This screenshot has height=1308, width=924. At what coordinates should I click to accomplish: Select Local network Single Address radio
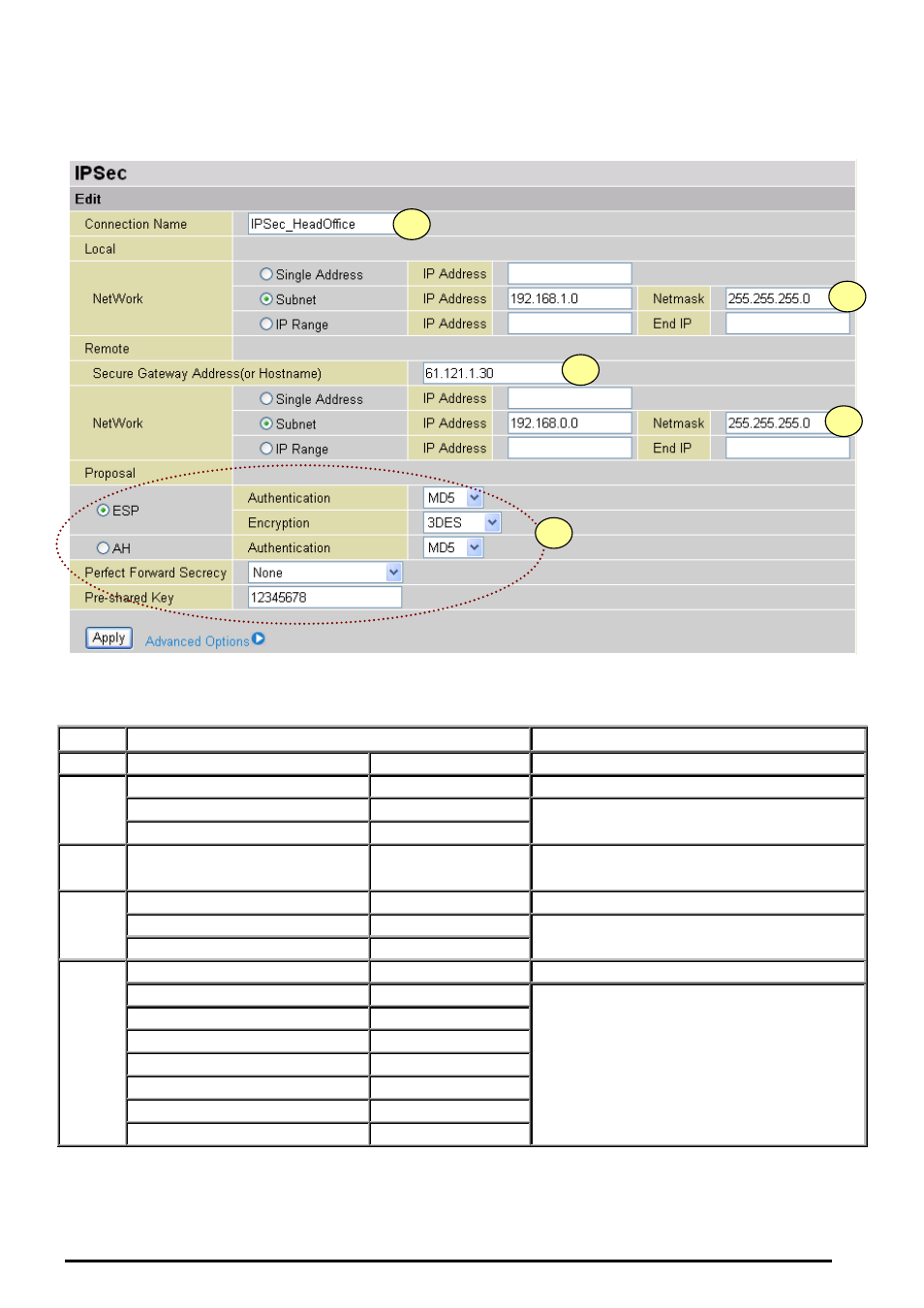click(266, 274)
